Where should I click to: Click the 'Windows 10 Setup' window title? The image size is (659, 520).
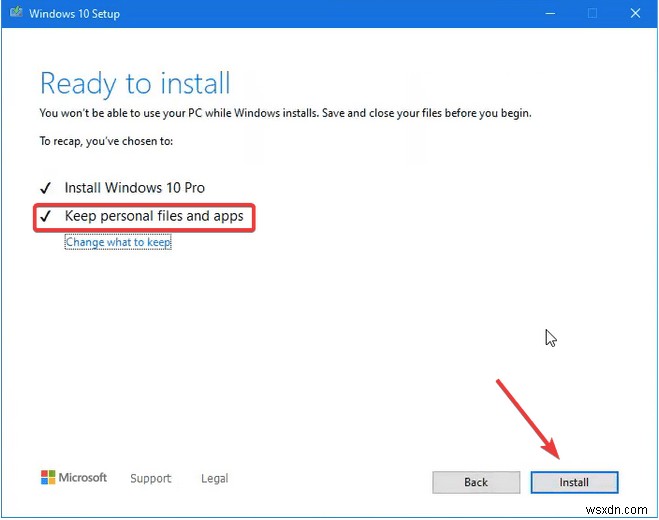coord(74,13)
